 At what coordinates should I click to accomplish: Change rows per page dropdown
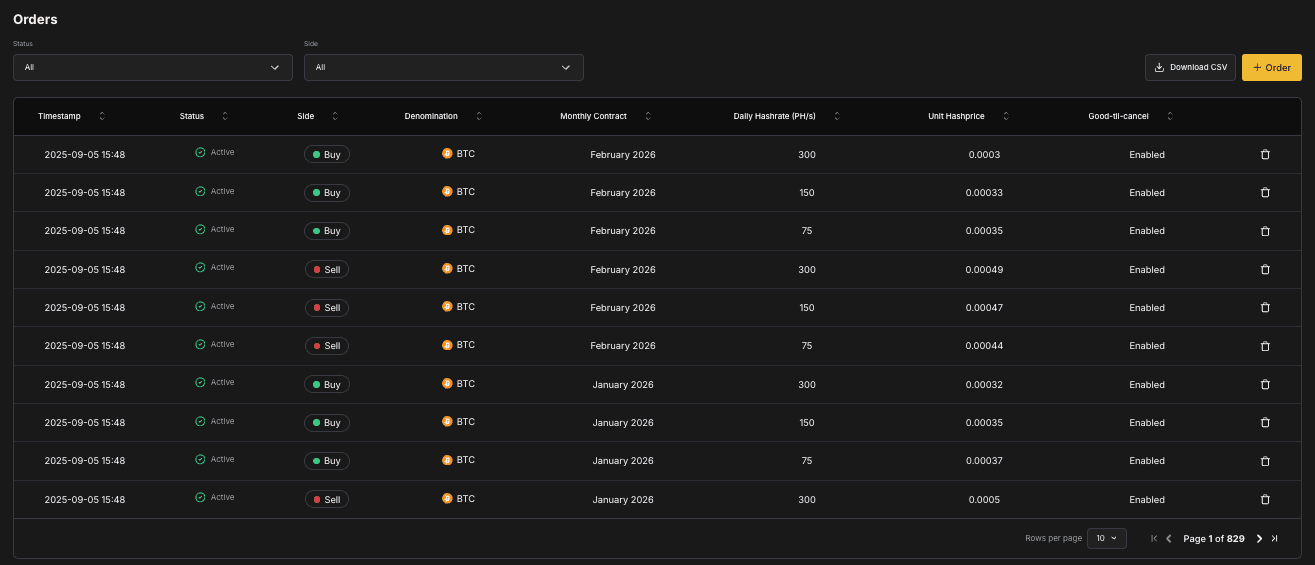(x=1106, y=538)
